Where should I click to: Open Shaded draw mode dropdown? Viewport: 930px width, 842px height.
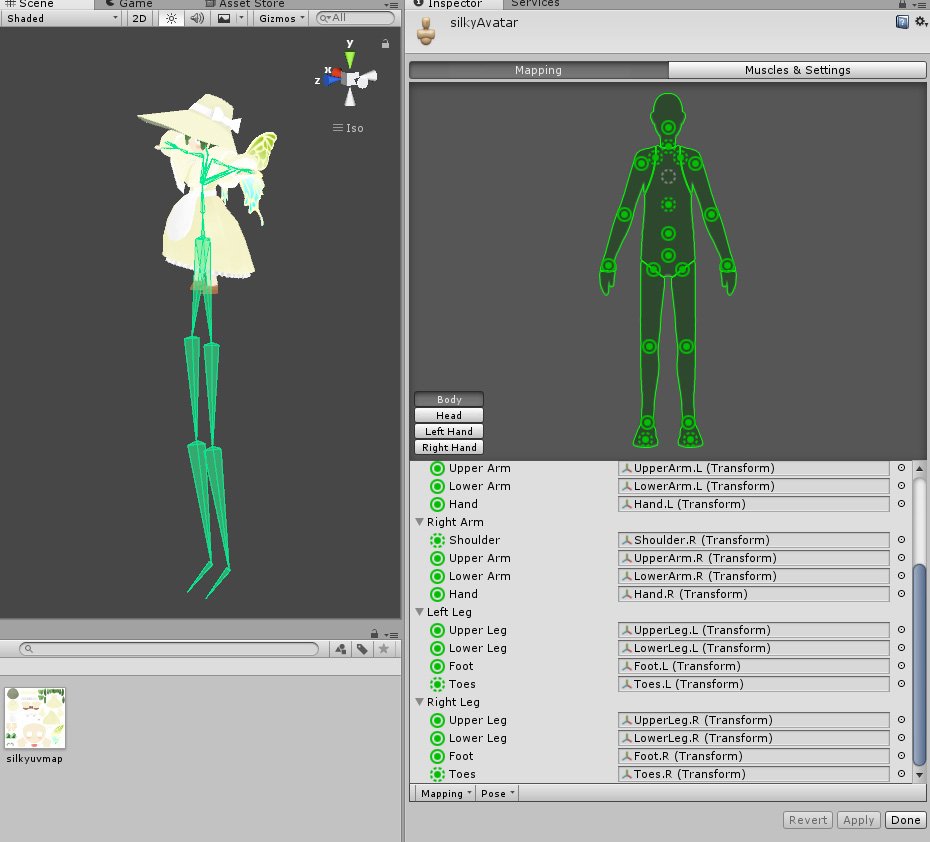click(x=62, y=18)
